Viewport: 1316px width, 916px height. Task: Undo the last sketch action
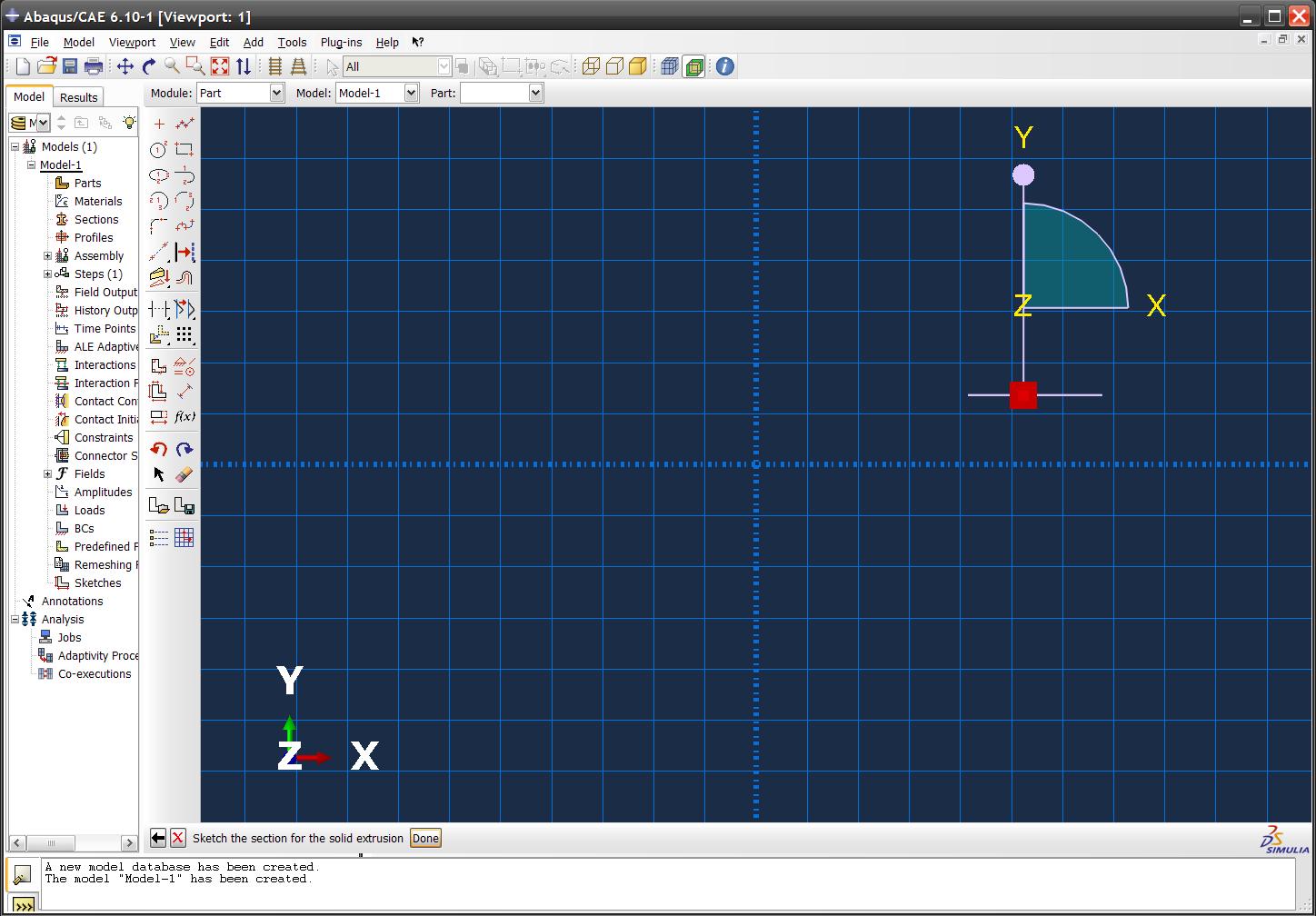(x=159, y=449)
